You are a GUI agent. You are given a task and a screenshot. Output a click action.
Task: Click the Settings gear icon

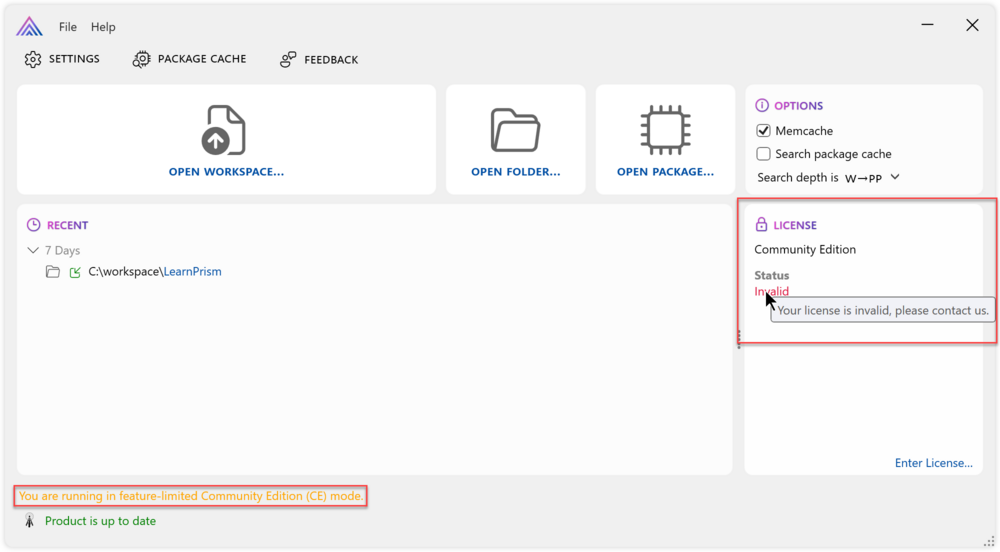coord(33,59)
